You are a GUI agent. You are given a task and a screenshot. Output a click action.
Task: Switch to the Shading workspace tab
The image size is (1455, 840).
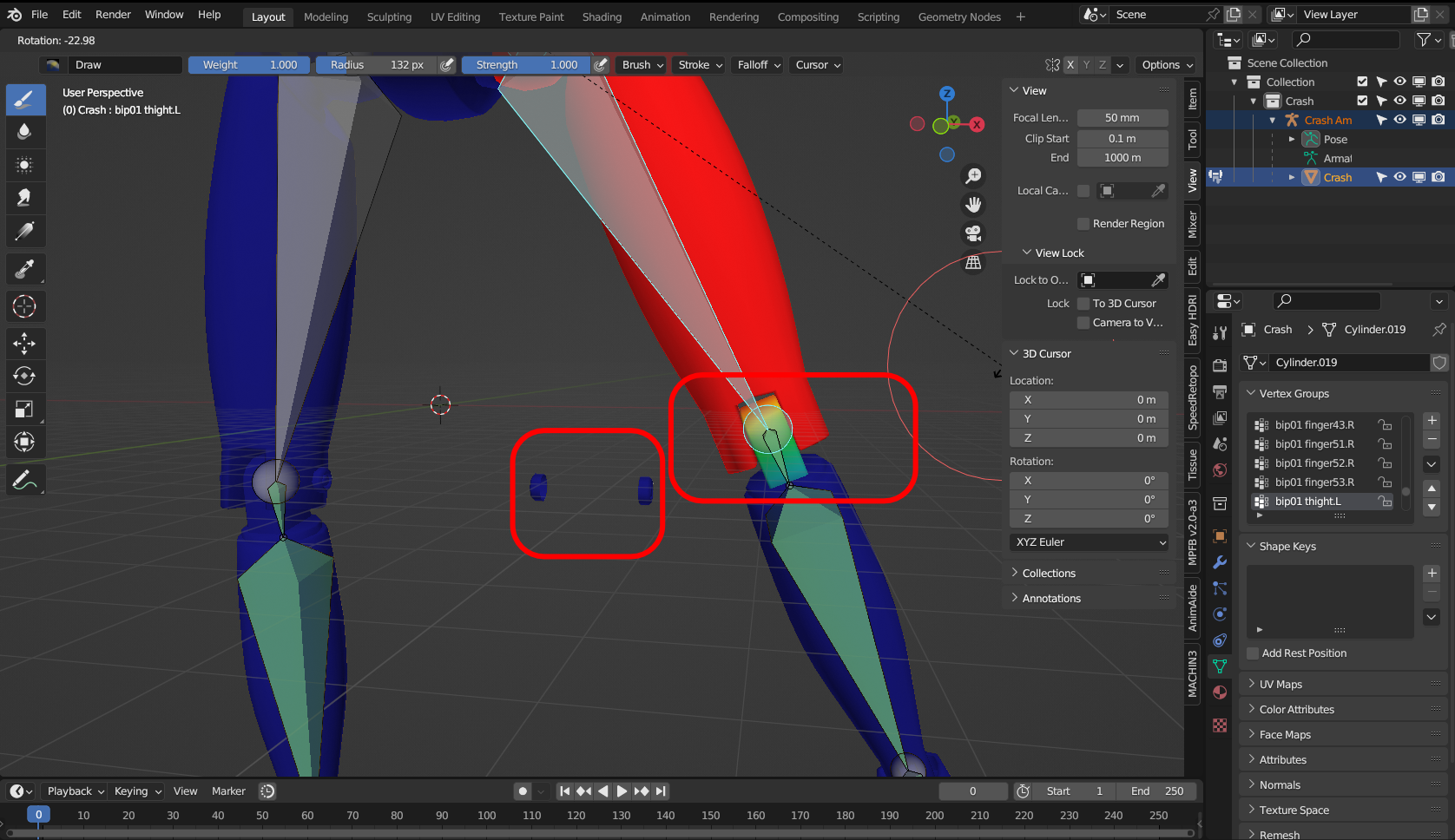602,16
